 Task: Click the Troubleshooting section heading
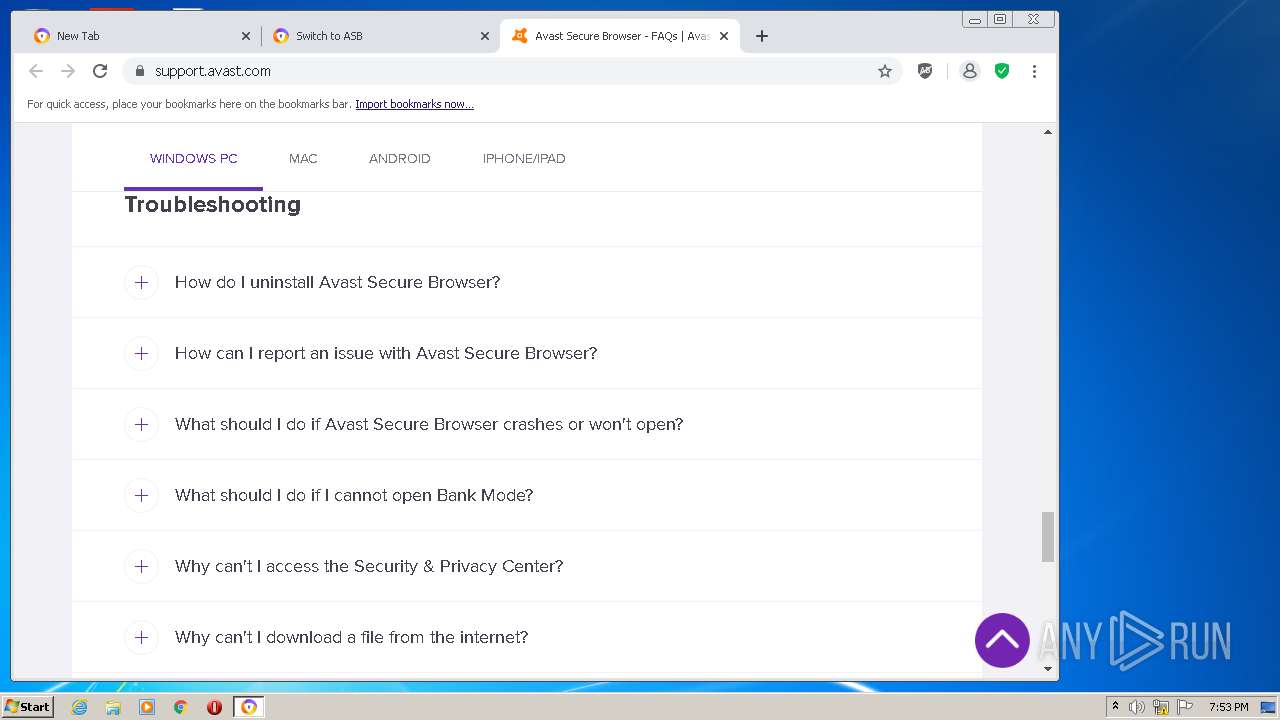(x=213, y=204)
